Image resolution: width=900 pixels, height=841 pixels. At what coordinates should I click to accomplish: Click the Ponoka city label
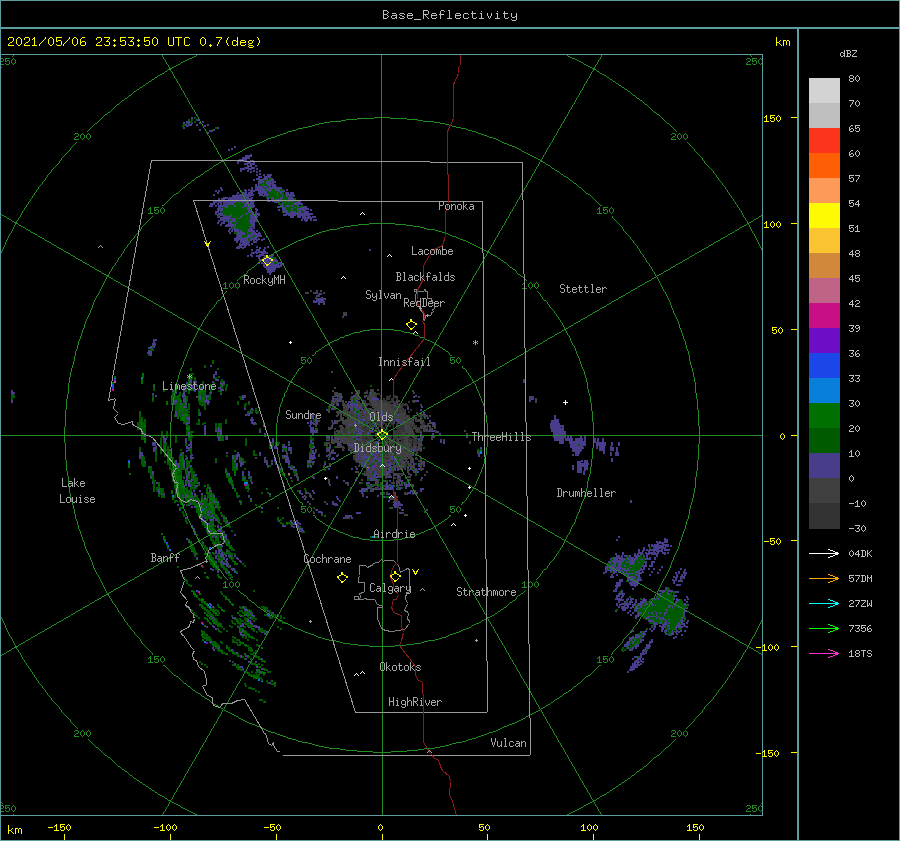click(456, 206)
